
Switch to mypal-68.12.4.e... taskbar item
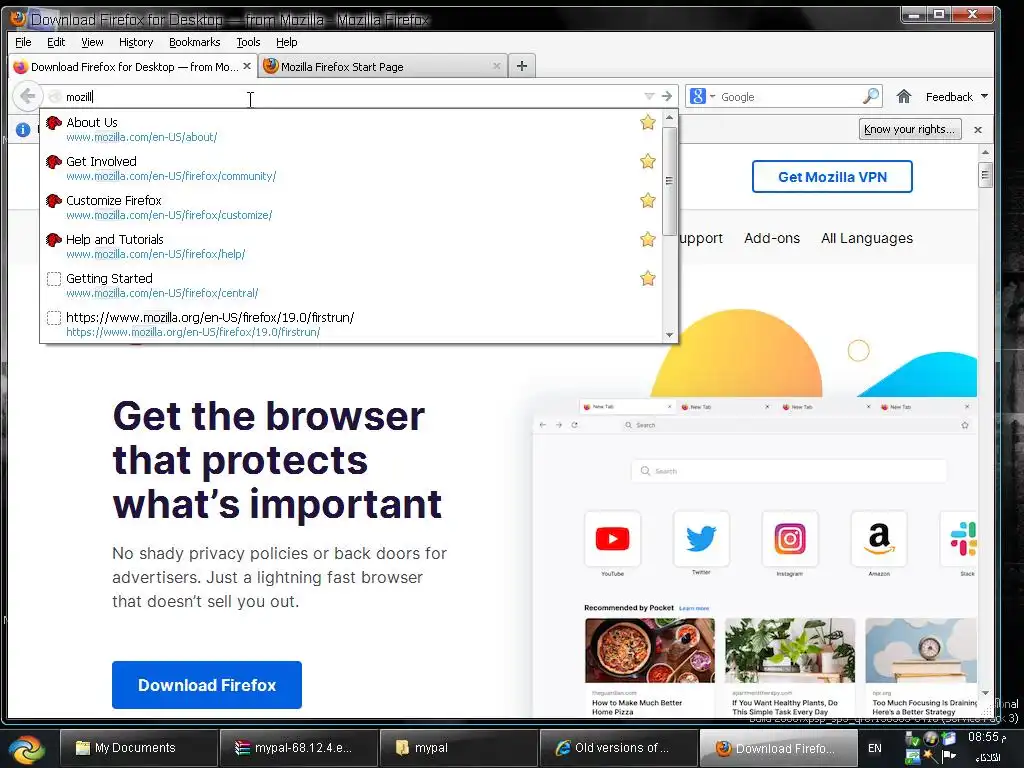298,748
